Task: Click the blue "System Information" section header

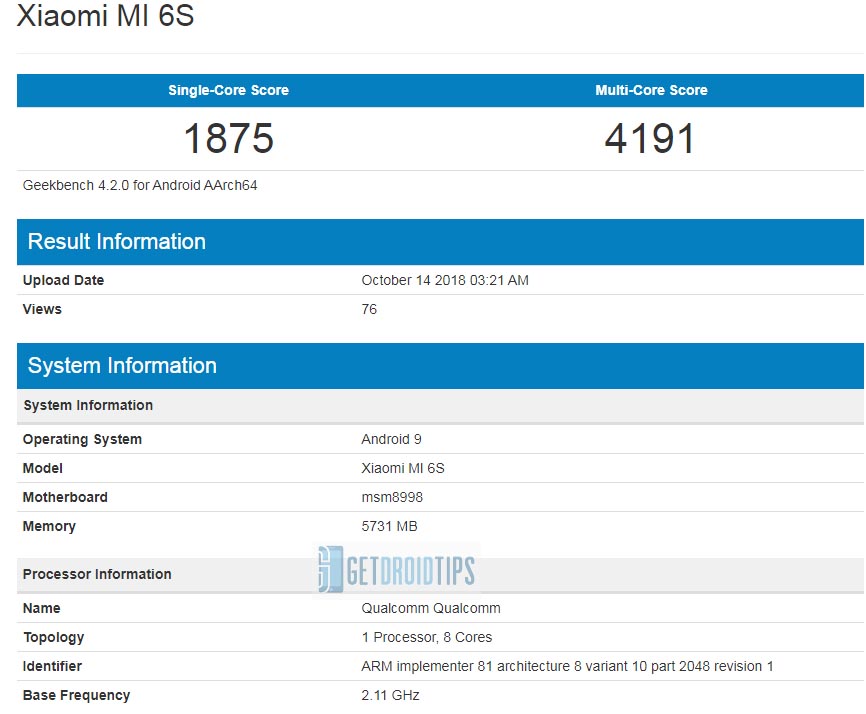Action: (440, 366)
